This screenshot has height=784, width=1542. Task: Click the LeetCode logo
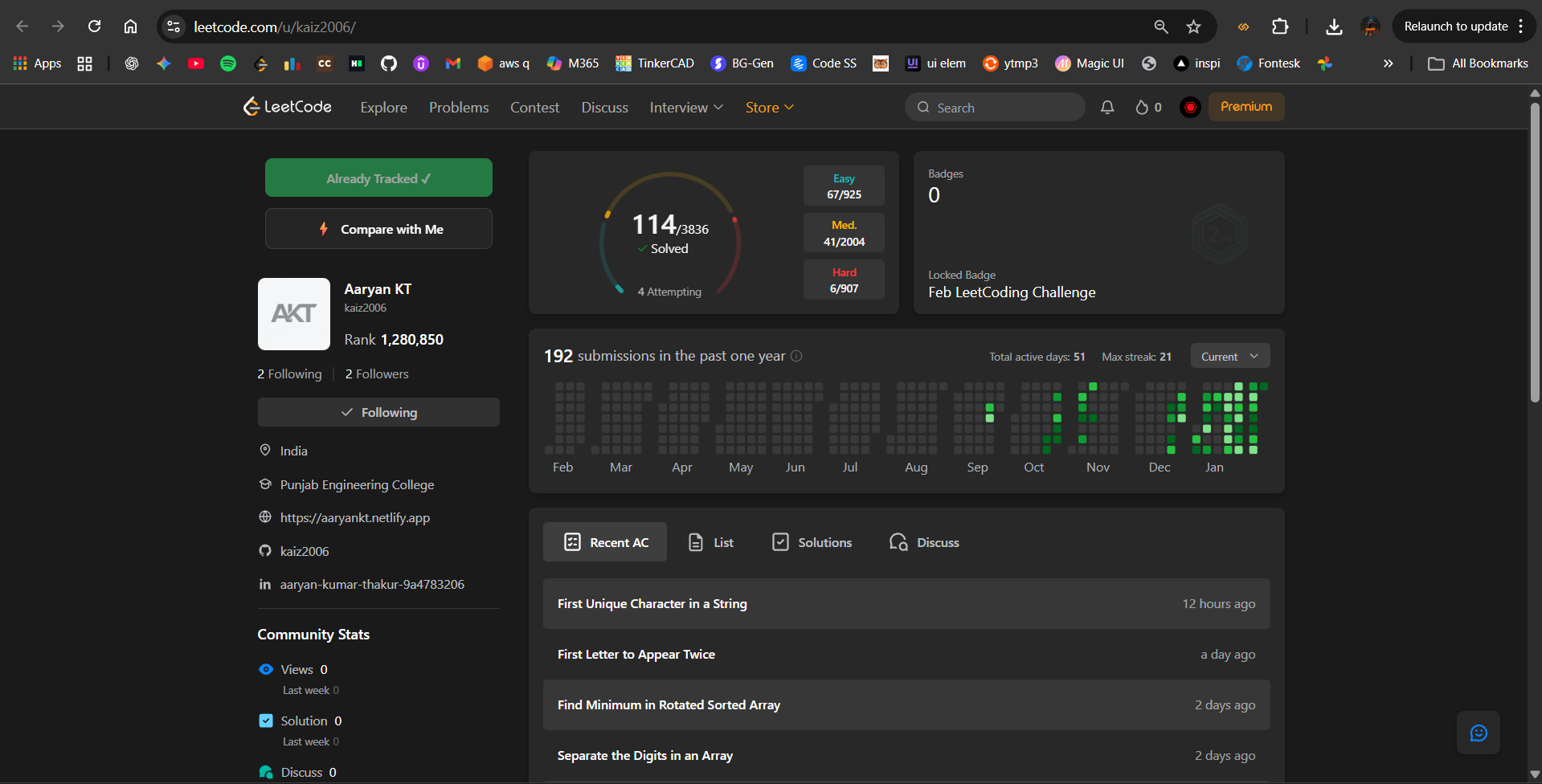coord(286,106)
